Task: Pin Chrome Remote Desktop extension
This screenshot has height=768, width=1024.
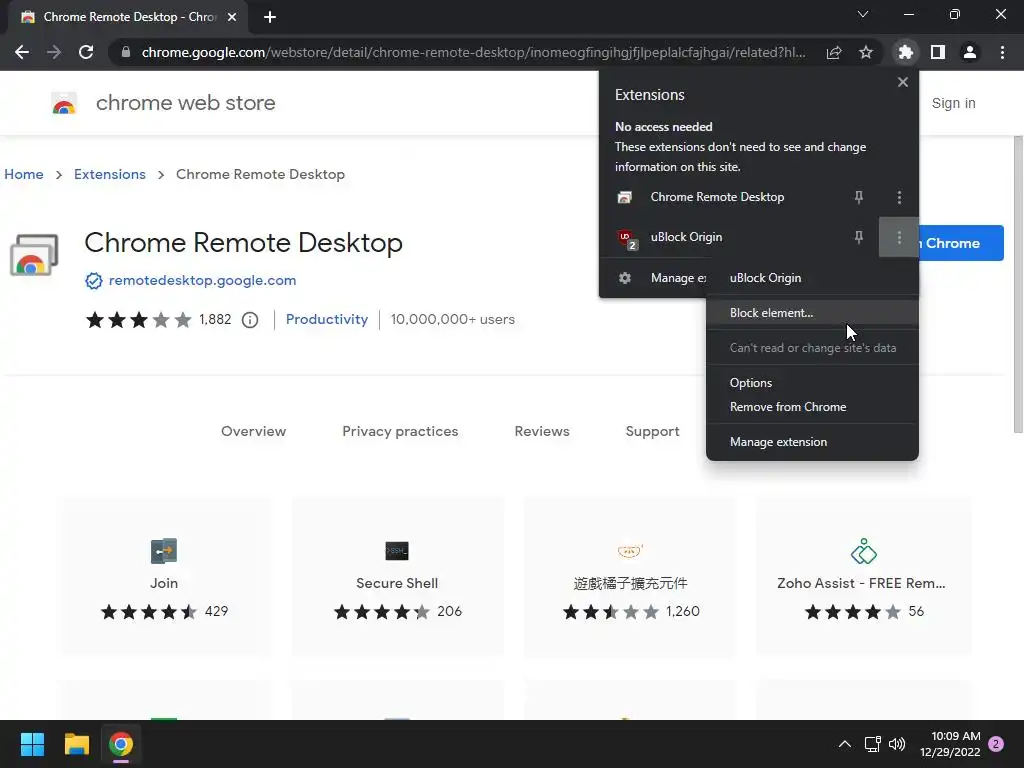Action: click(859, 197)
